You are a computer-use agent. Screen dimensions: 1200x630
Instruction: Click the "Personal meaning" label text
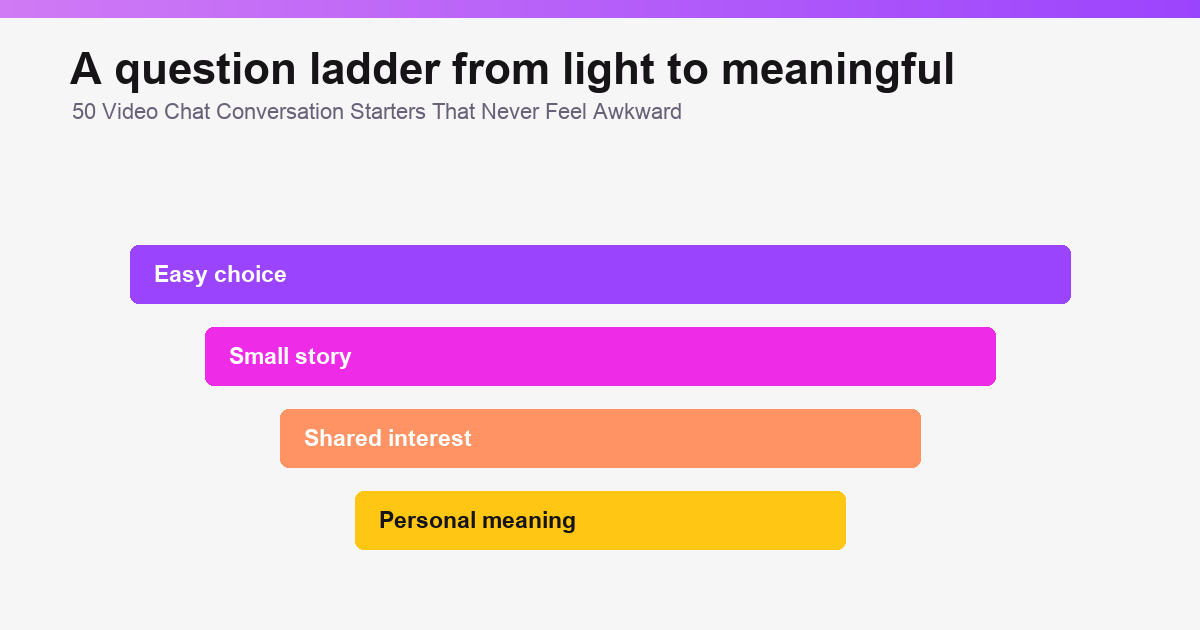(477, 520)
